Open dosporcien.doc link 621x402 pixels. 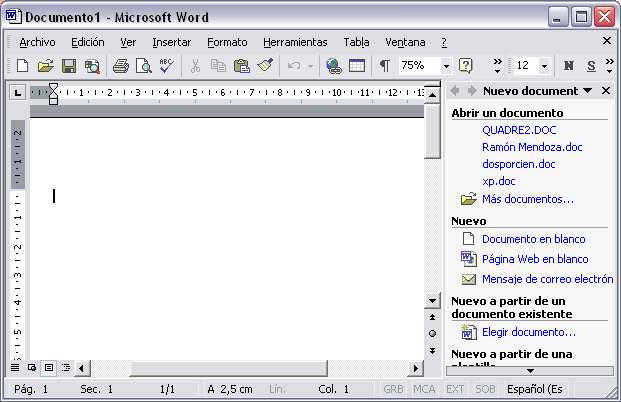[519, 164]
